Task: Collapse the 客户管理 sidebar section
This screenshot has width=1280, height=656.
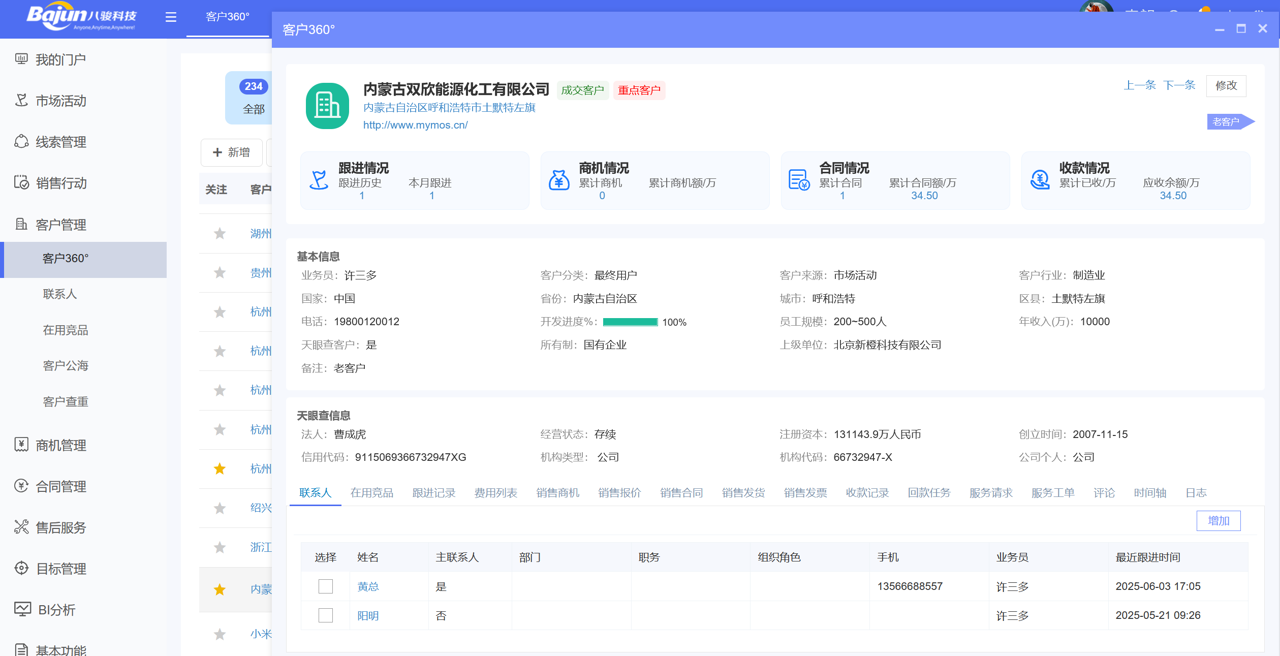Action: click(60, 225)
